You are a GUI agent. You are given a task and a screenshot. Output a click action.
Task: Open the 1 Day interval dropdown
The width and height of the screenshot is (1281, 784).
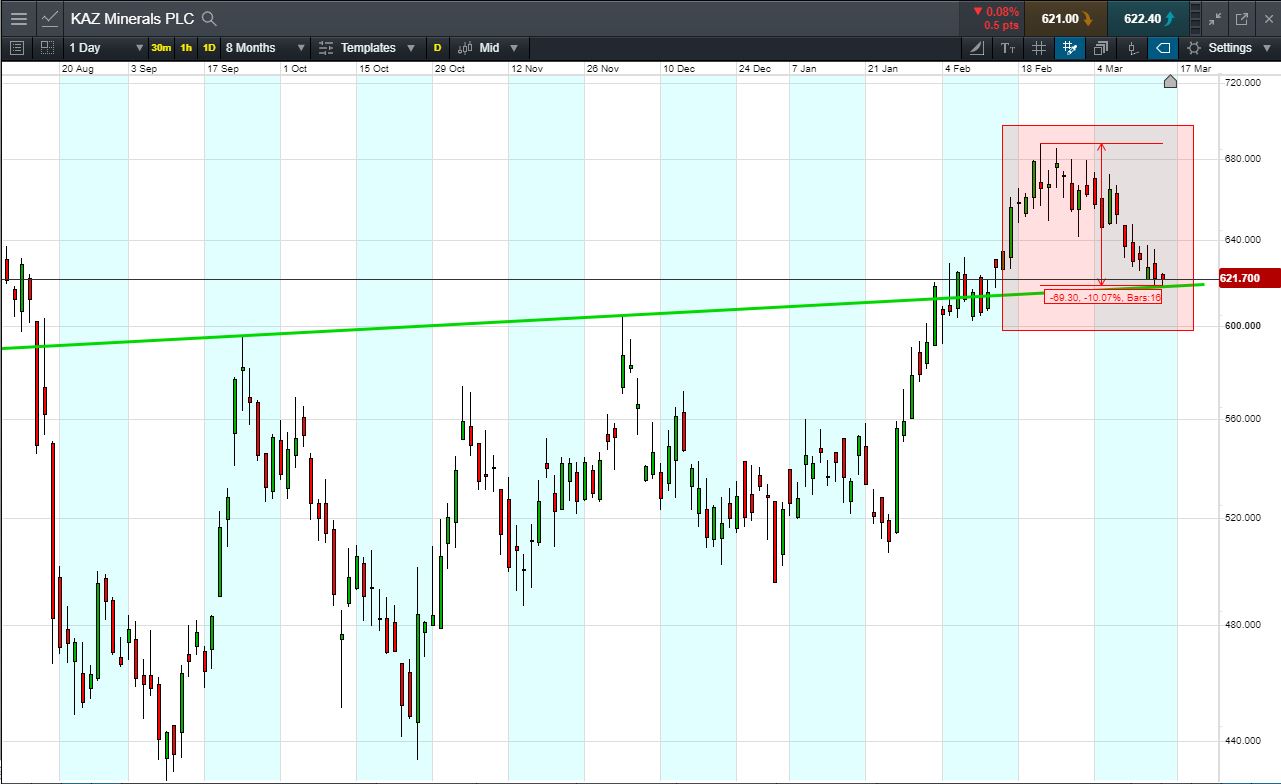tap(105, 47)
